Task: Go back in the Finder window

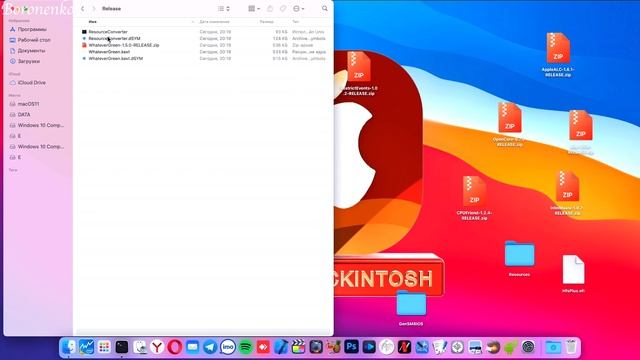Action: click(x=82, y=9)
